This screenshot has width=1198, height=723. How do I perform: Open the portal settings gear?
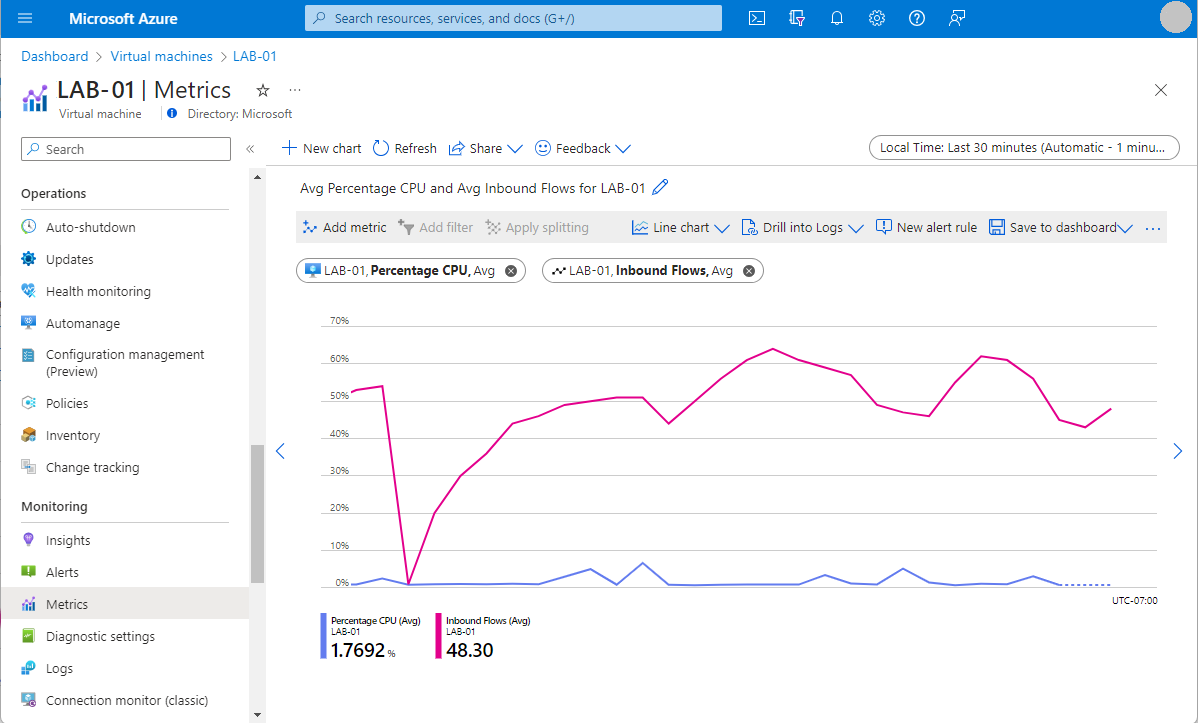pyautogui.click(x=876, y=18)
